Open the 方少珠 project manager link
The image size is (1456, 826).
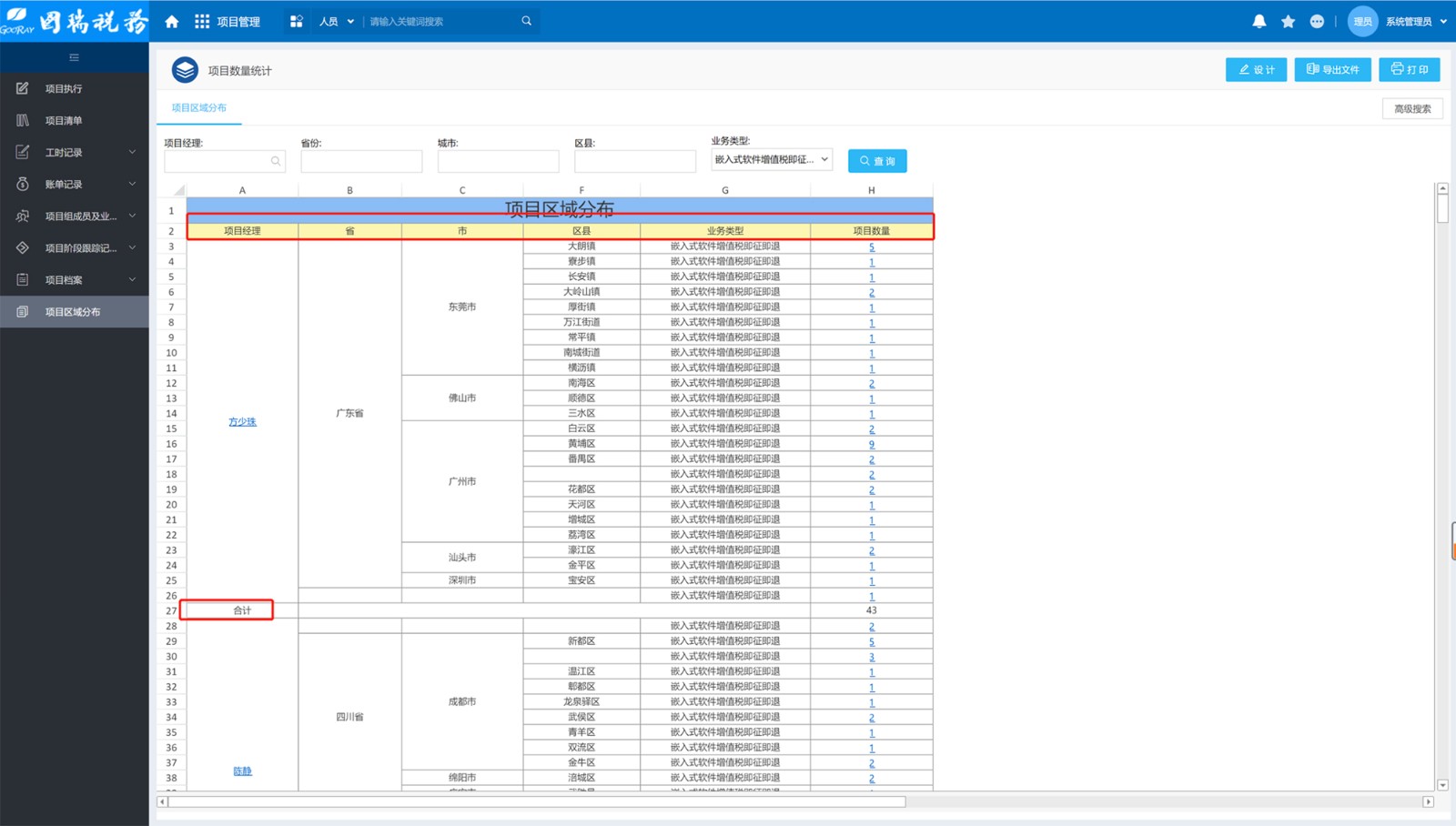coord(242,421)
